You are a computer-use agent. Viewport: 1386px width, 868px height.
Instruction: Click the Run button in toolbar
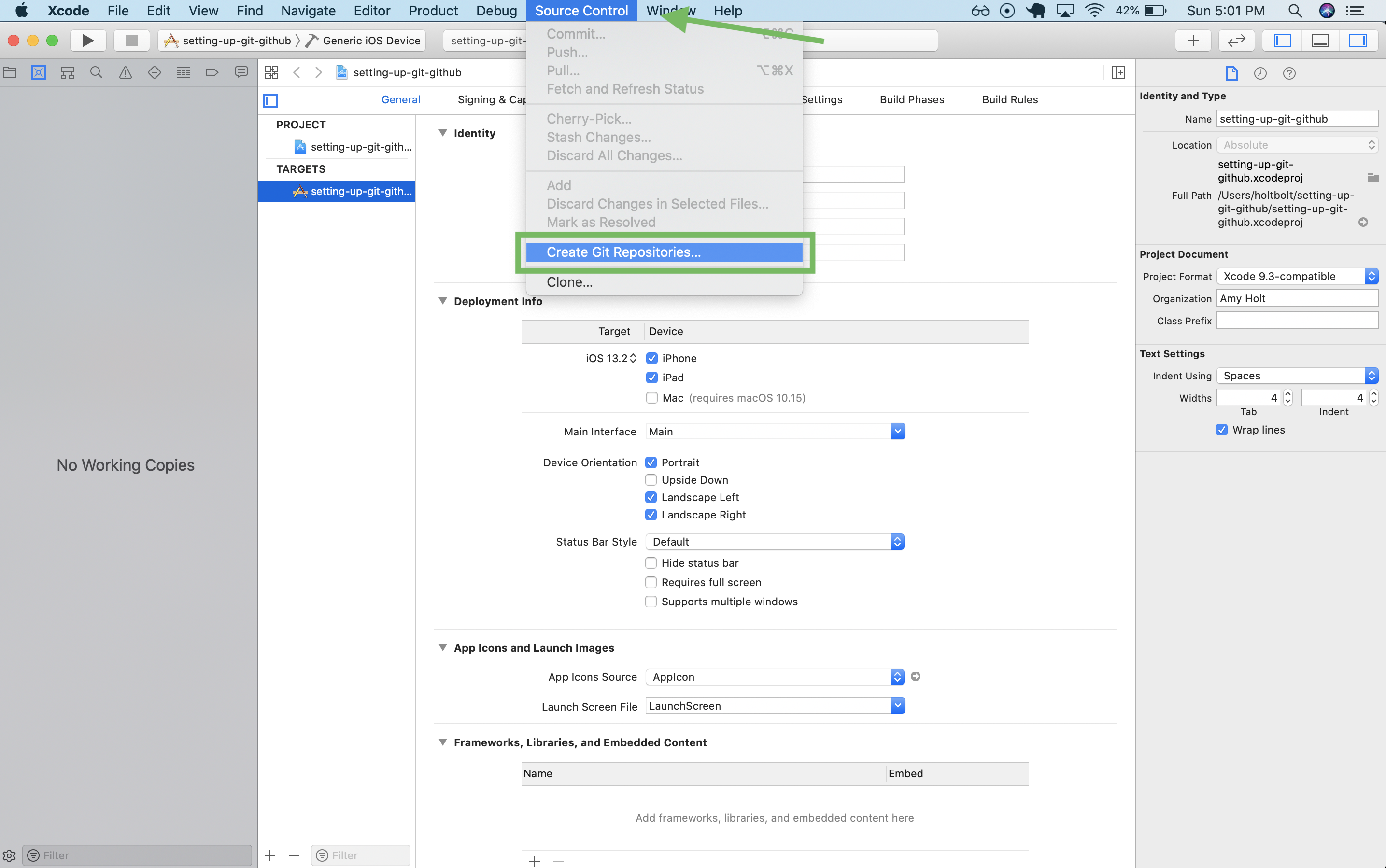click(87, 40)
